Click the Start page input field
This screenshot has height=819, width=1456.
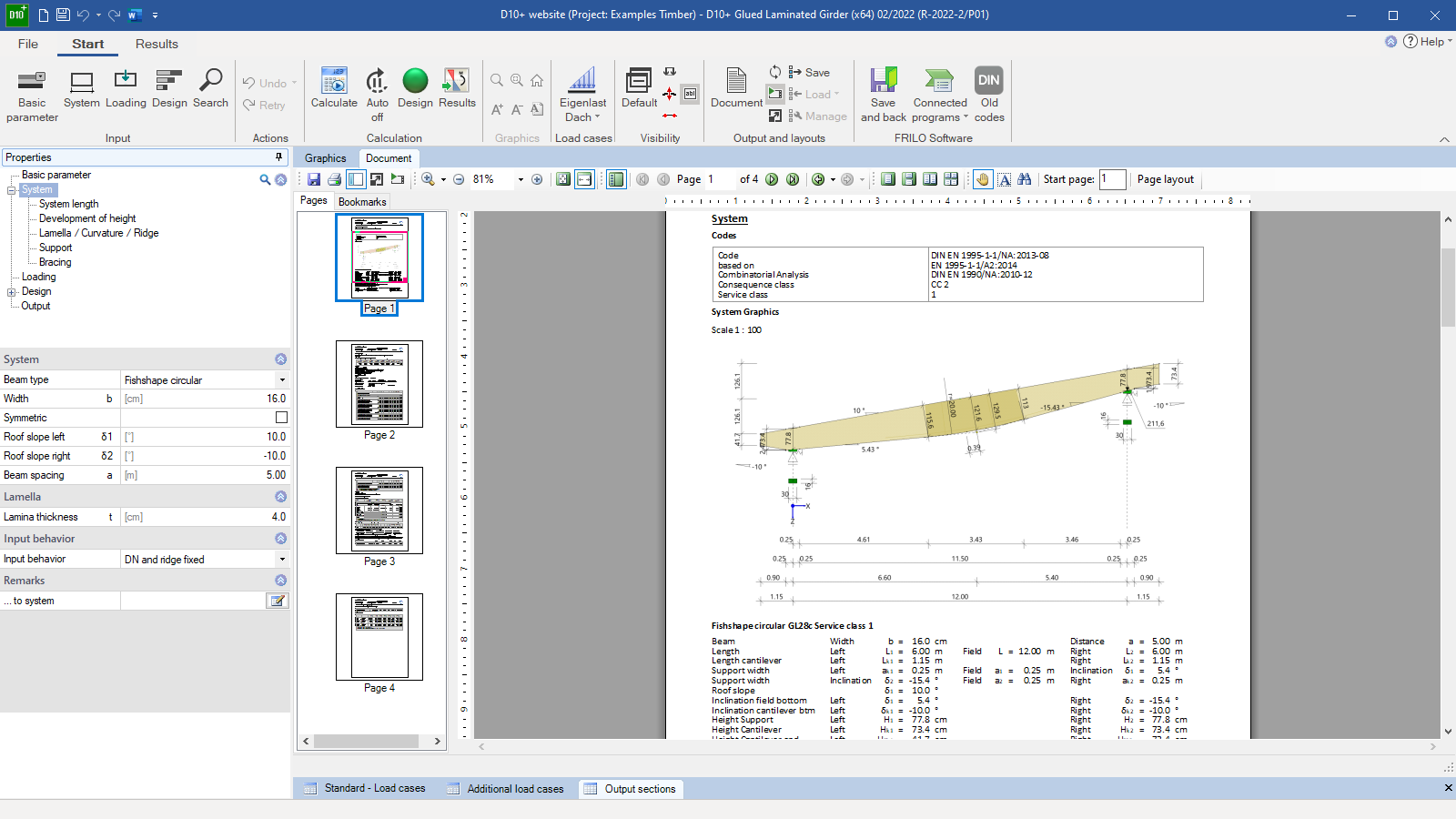point(1112,179)
